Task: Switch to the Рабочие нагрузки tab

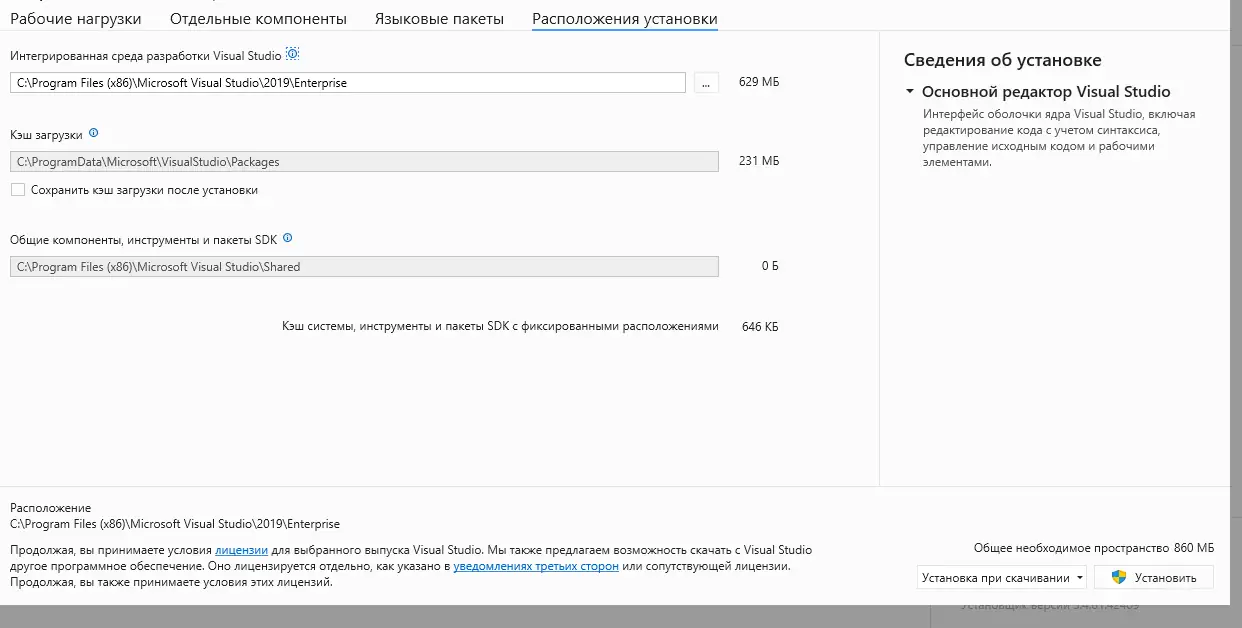Action: click(76, 18)
